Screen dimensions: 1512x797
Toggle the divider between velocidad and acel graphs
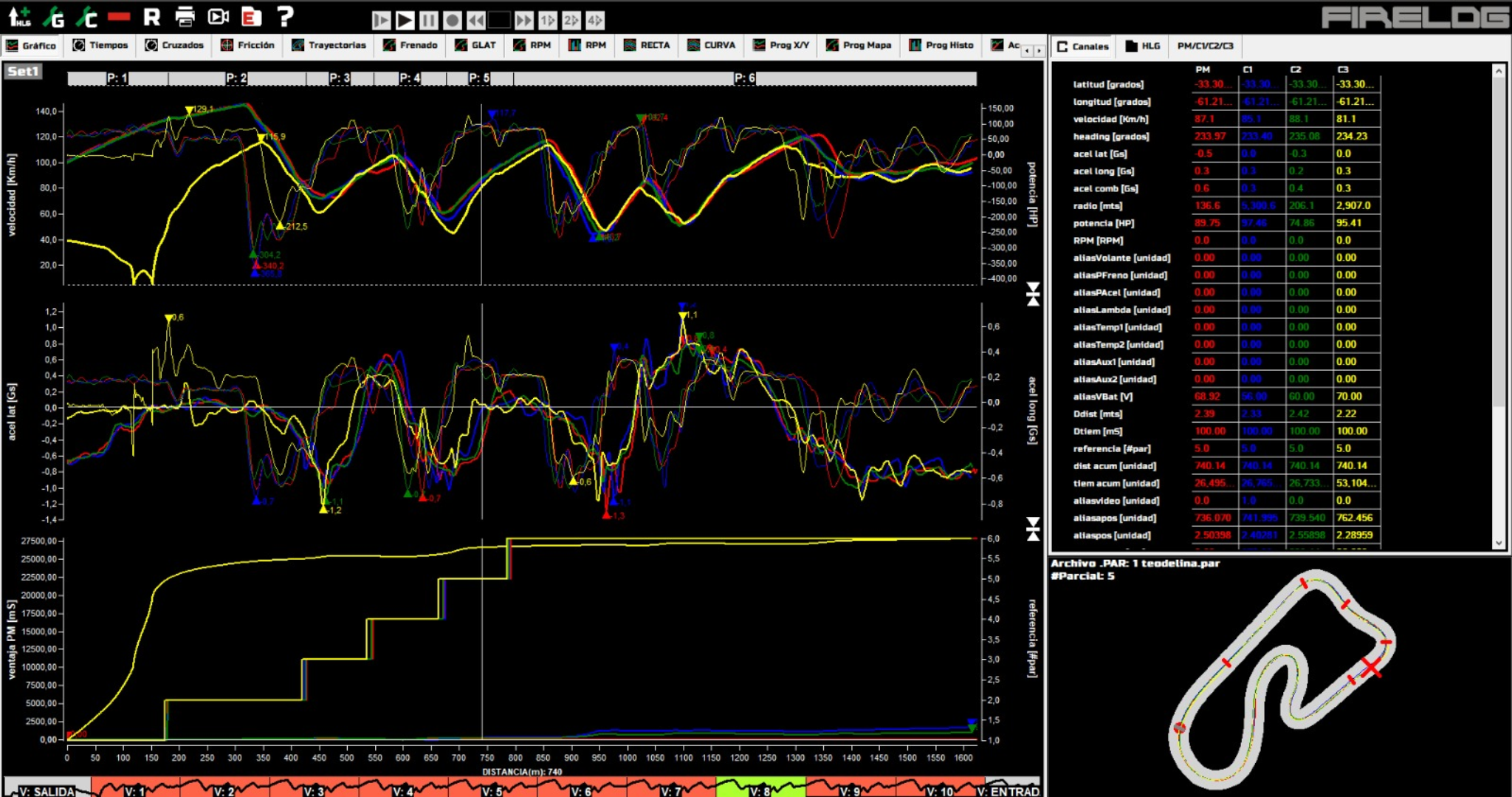pos(1033,294)
